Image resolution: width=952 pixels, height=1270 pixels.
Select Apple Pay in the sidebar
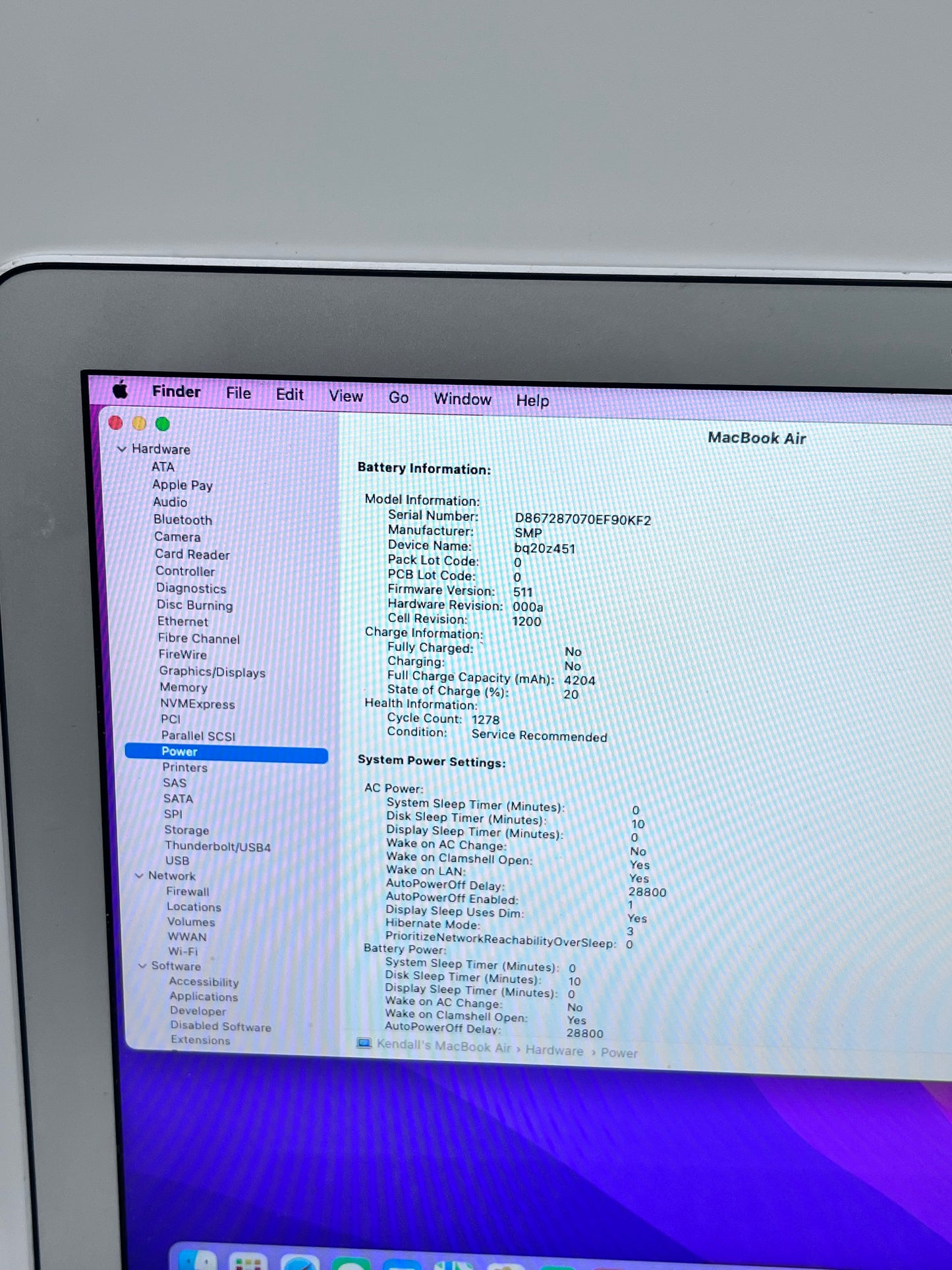tap(182, 485)
